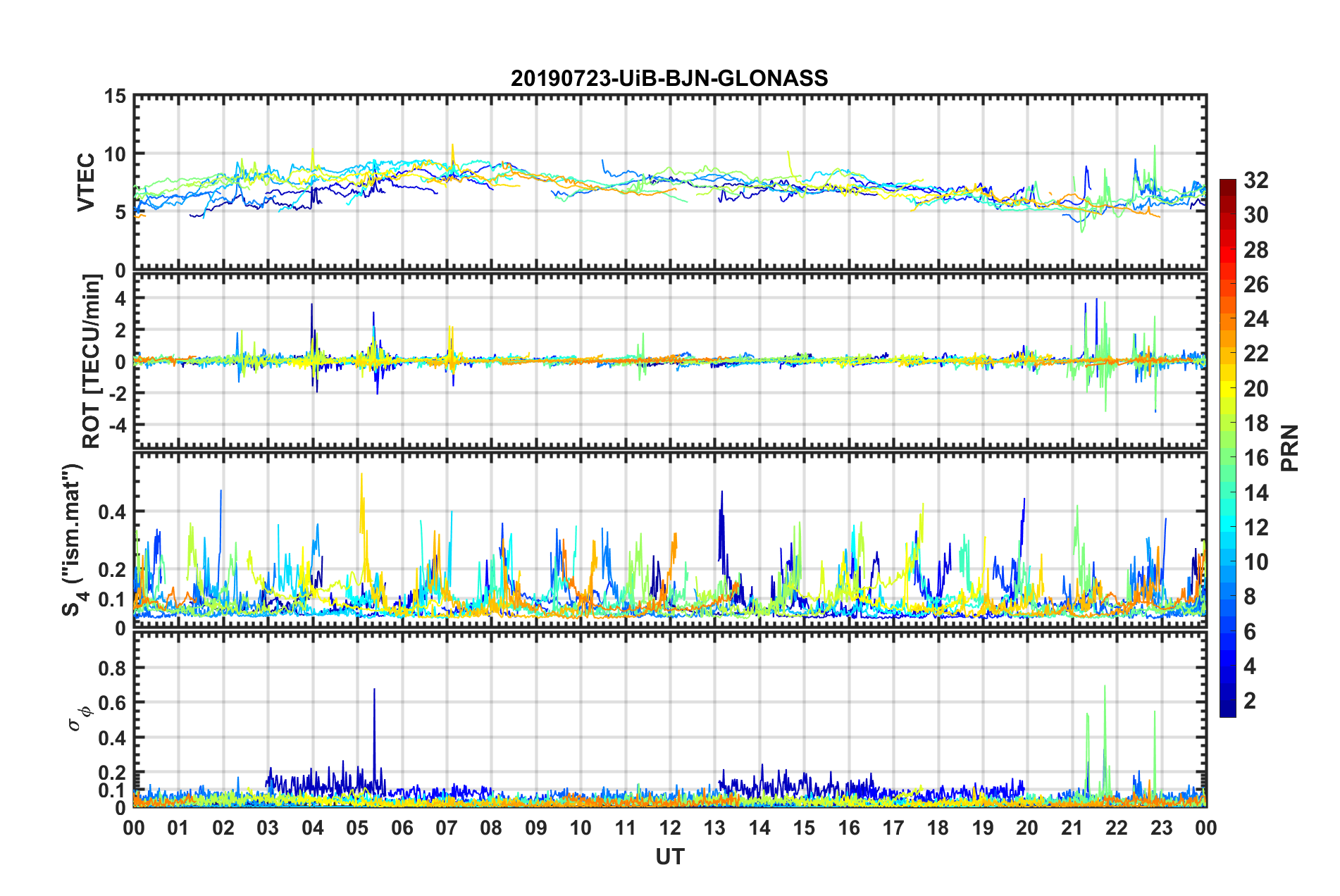
Task: Select the UT x-axis label
Action: [x=669, y=856]
